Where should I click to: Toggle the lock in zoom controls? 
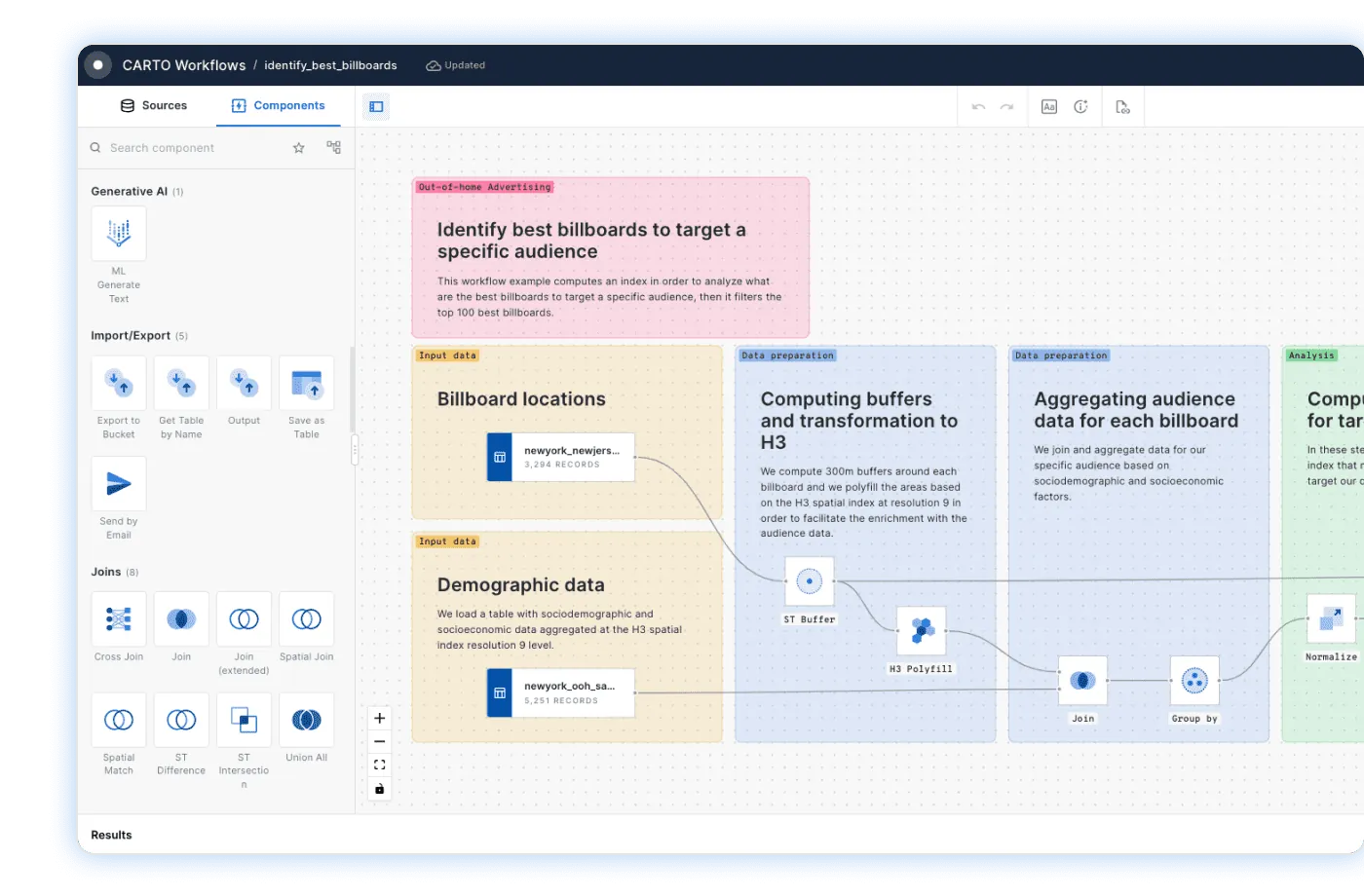[379, 788]
